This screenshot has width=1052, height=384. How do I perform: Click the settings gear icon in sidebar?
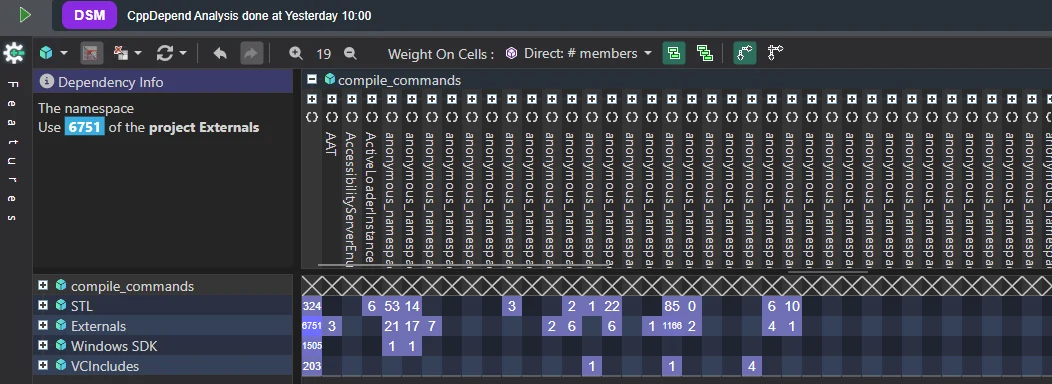pyautogui.click(x=14, y=53)
